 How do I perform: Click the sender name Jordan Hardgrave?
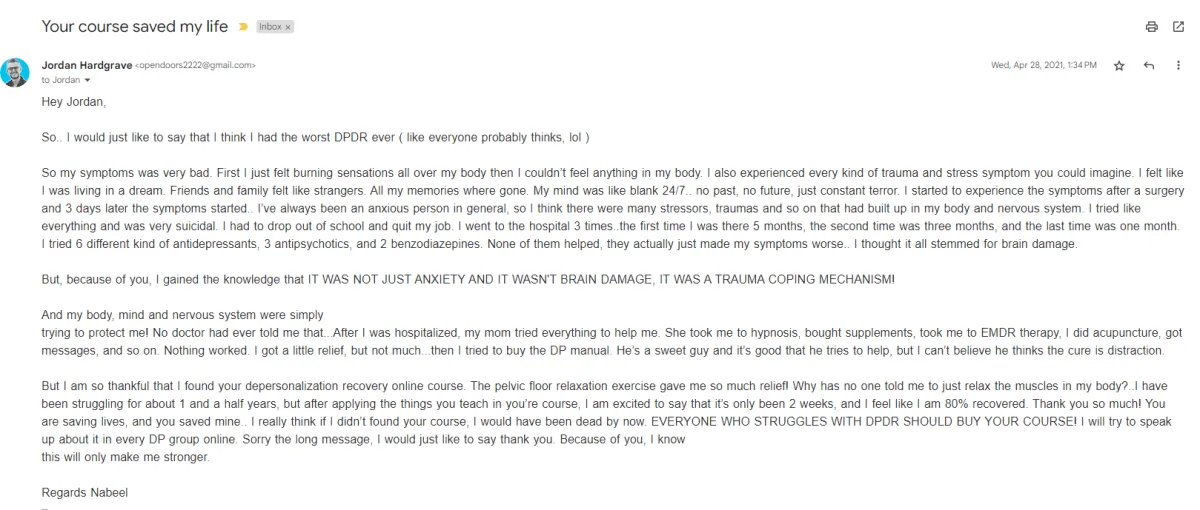point(87,65)
